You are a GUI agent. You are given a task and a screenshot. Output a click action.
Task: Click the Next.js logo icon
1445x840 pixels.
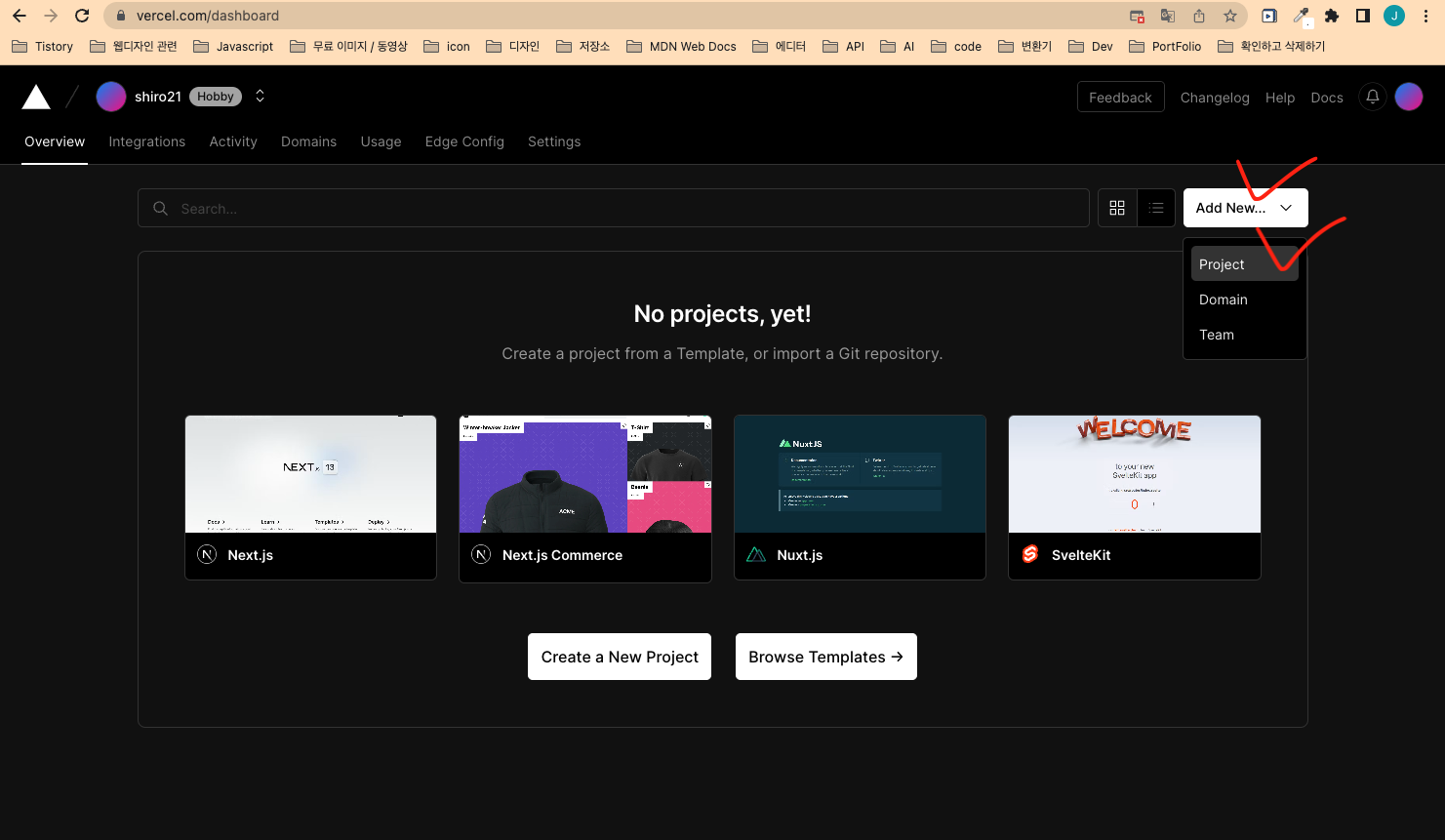207,554
